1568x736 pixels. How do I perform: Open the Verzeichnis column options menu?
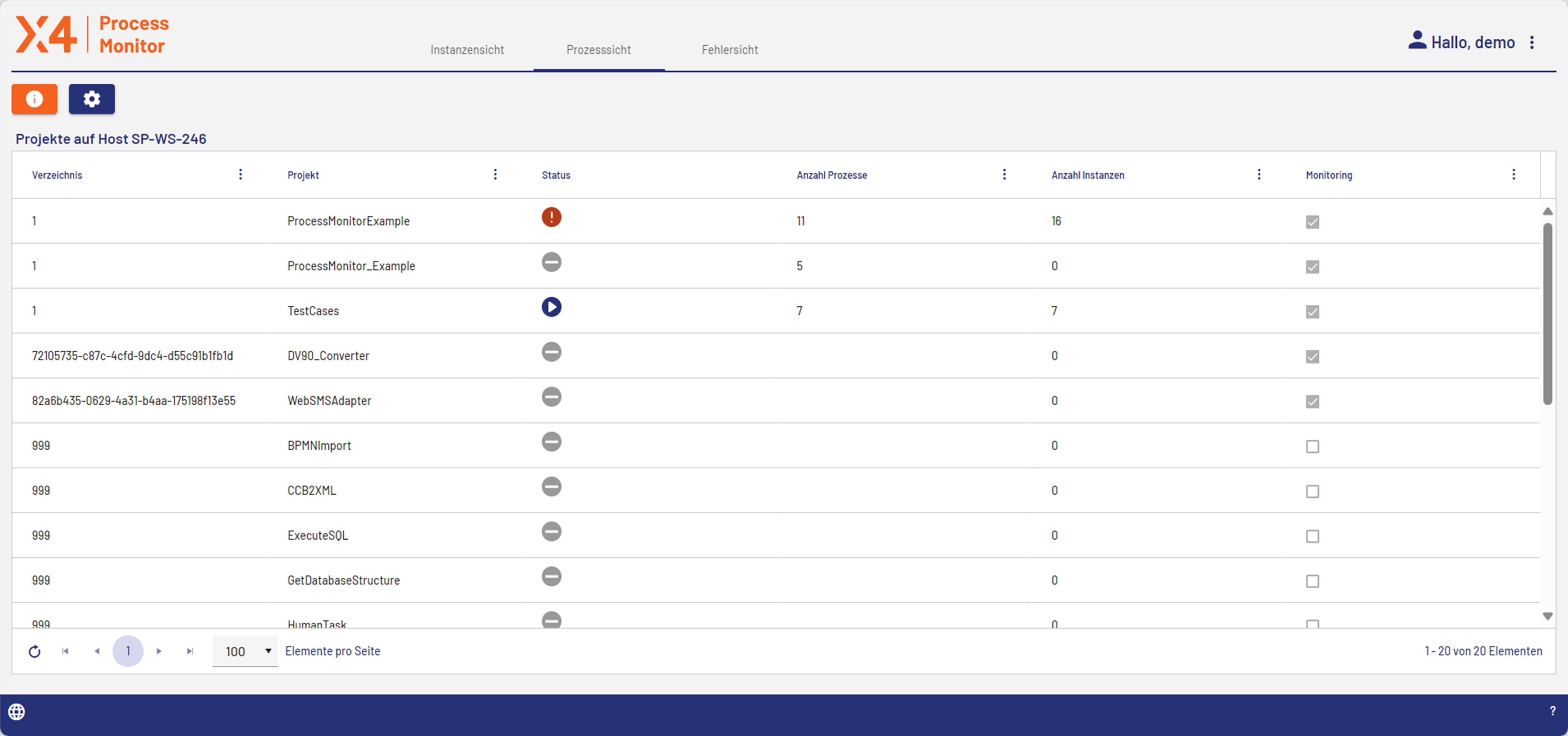[x=241, y=175]
